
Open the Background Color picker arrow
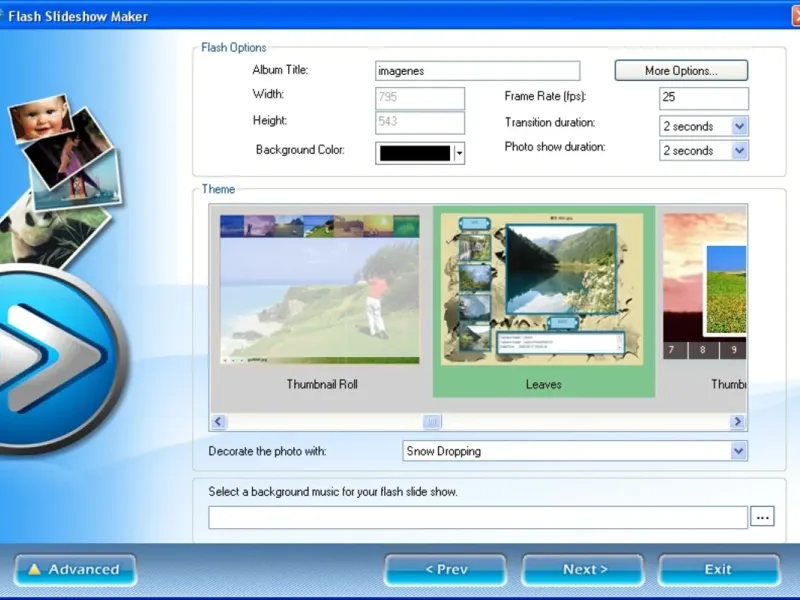tap(459, 153)
